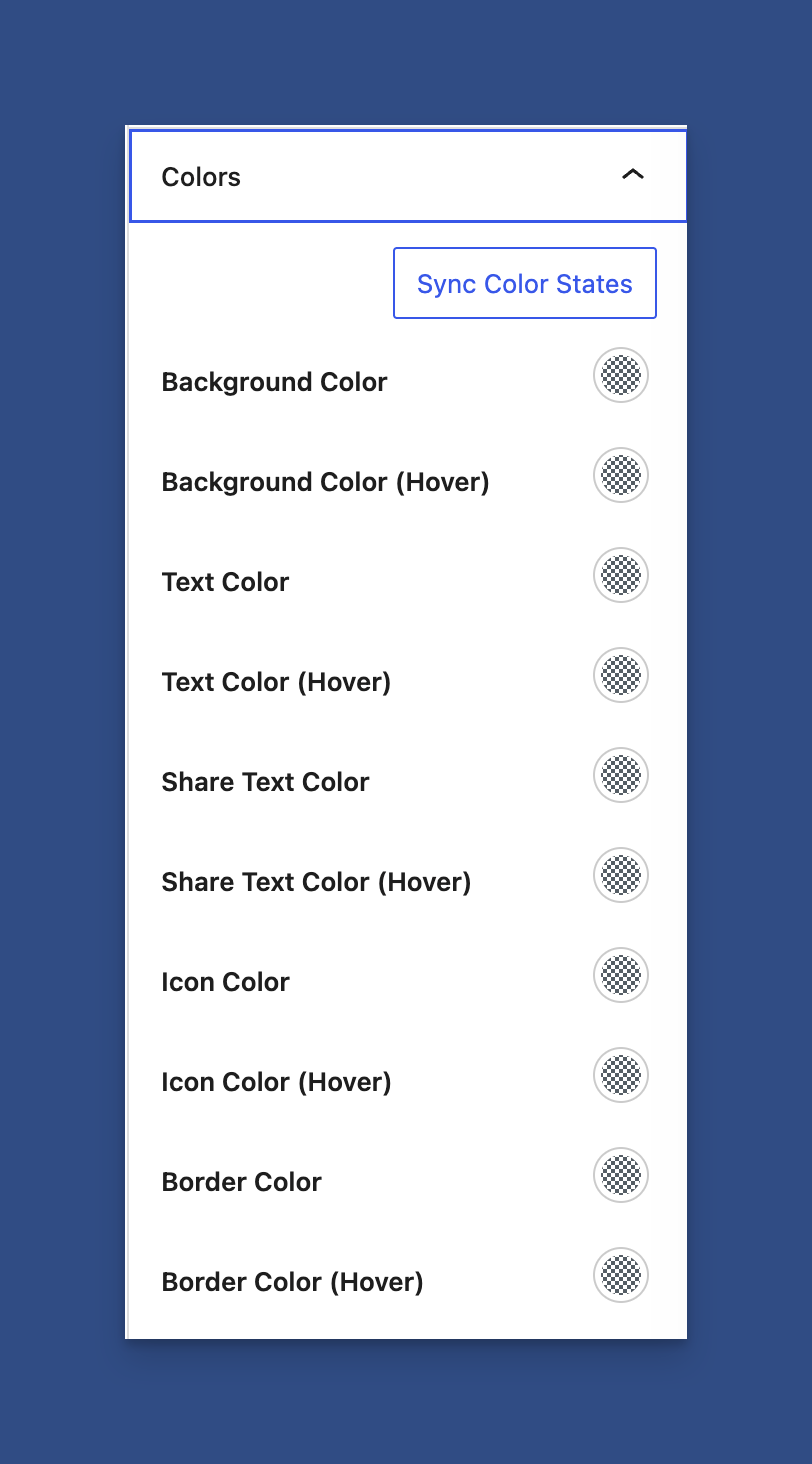Pick the Background Color (Hover) swatch
The width and height of the screenshot is (812, 1464).
click(x=621, y=476)
